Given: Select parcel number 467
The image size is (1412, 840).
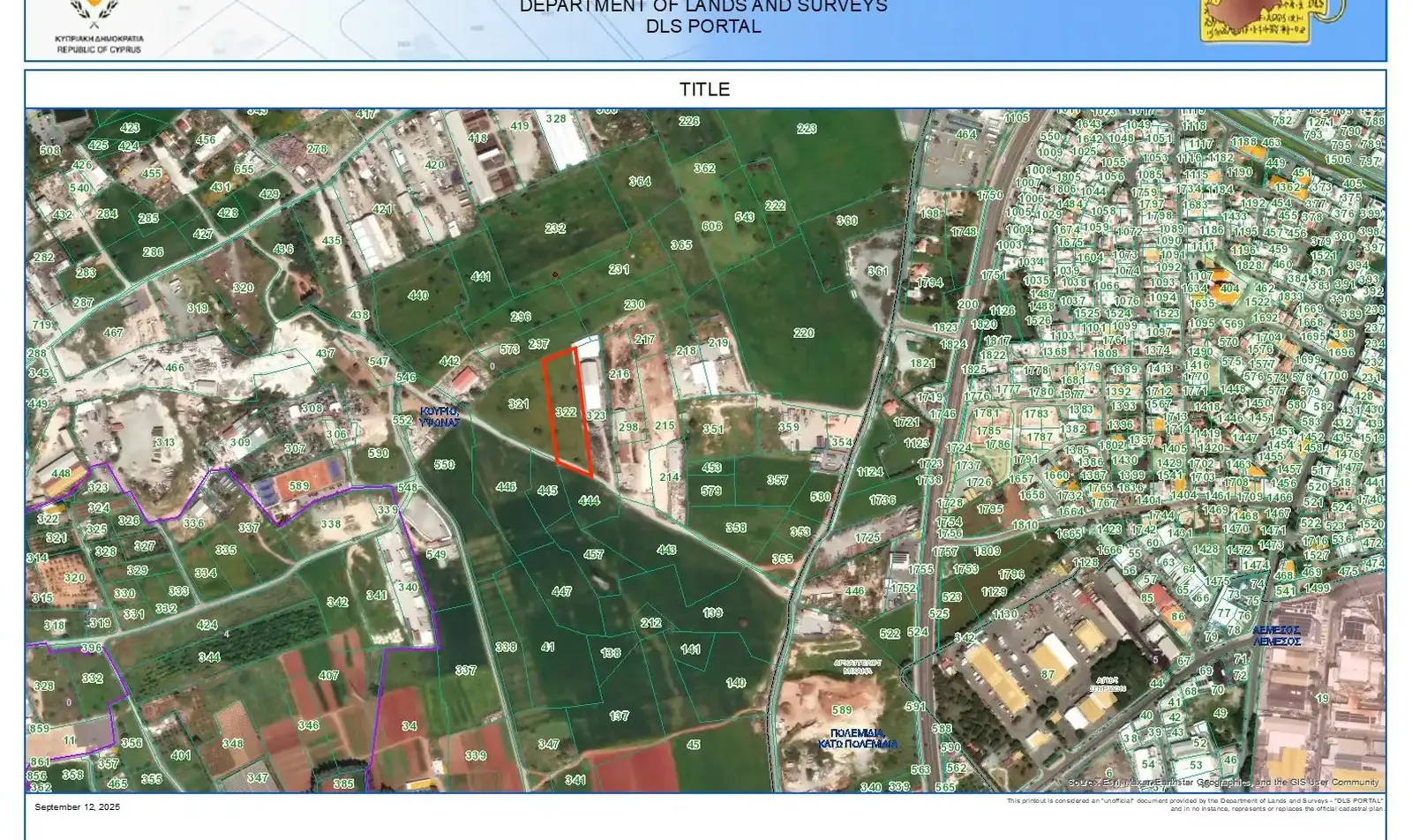Looking at the screenshot, I should point(113,333).
